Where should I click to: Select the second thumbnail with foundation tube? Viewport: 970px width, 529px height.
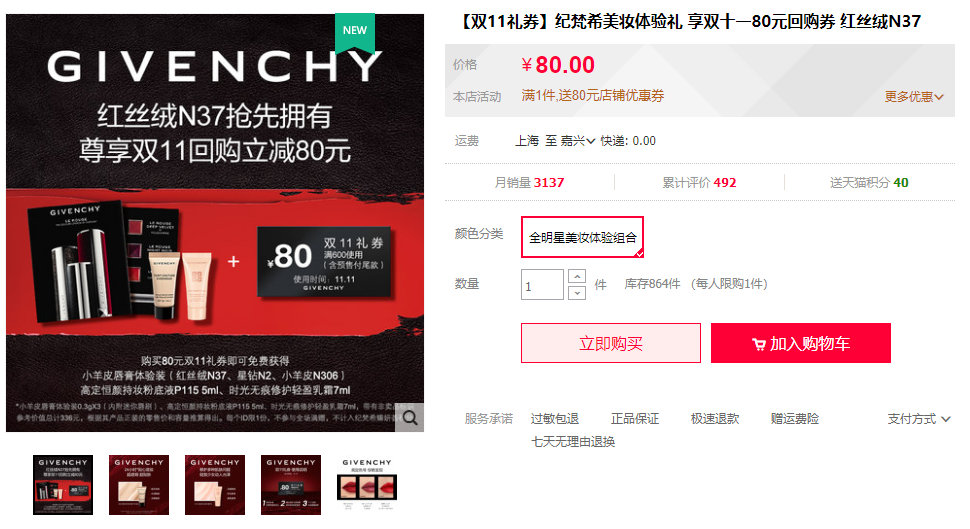point(139,485)
